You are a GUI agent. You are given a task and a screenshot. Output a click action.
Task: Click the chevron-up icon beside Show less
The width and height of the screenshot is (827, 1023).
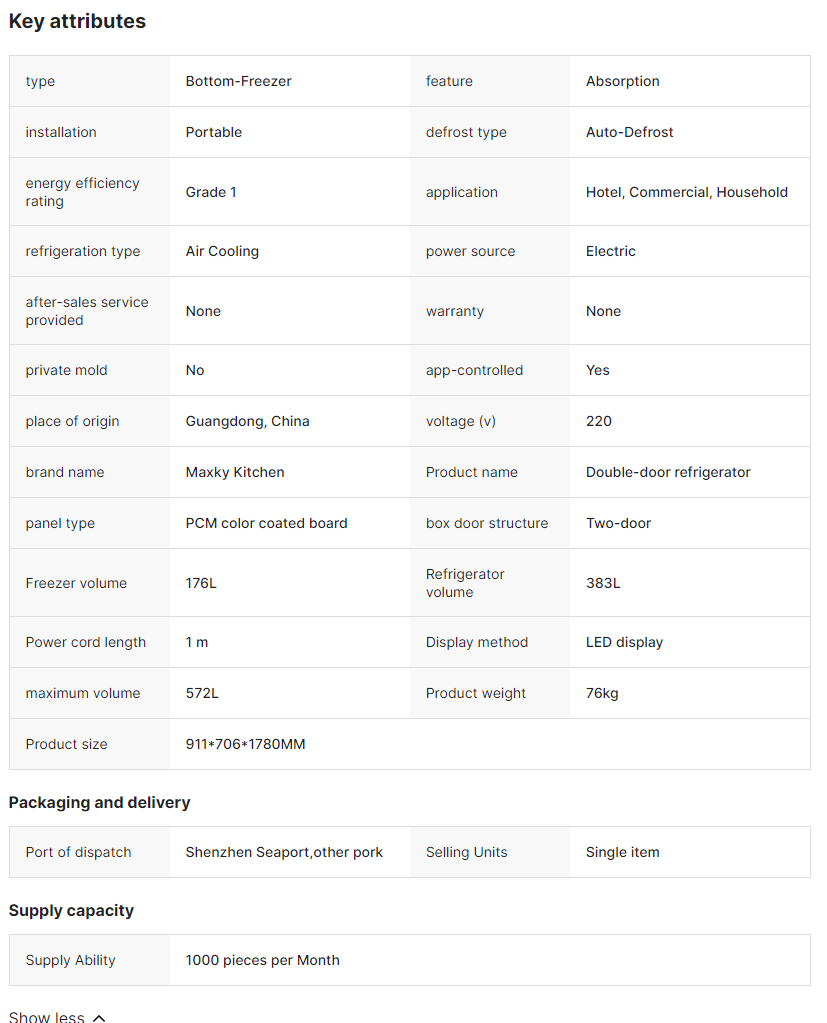point(99,1017)
